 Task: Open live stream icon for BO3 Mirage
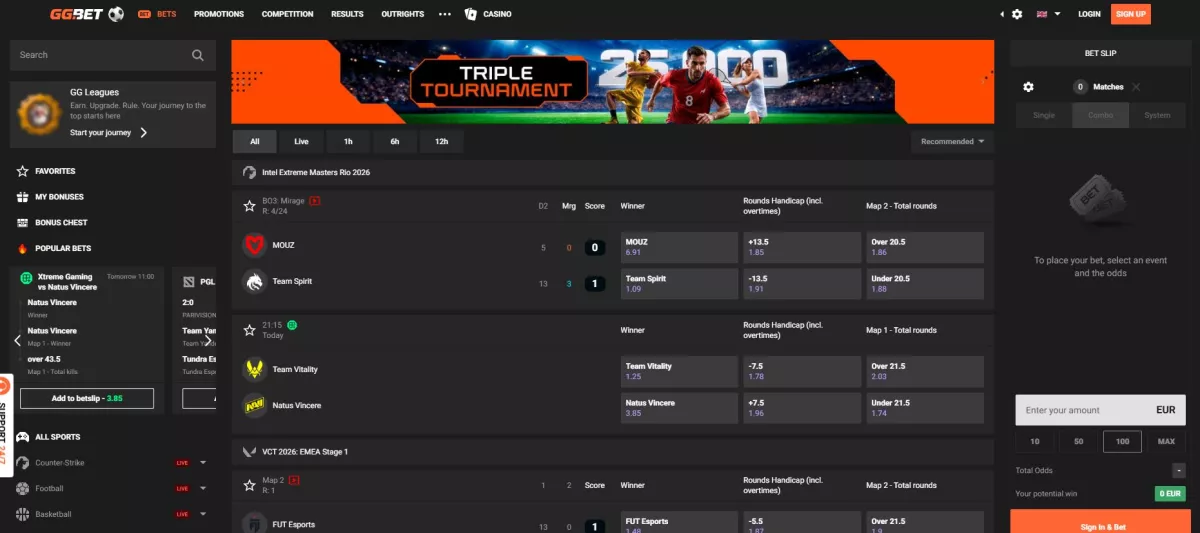pos(315,201)
